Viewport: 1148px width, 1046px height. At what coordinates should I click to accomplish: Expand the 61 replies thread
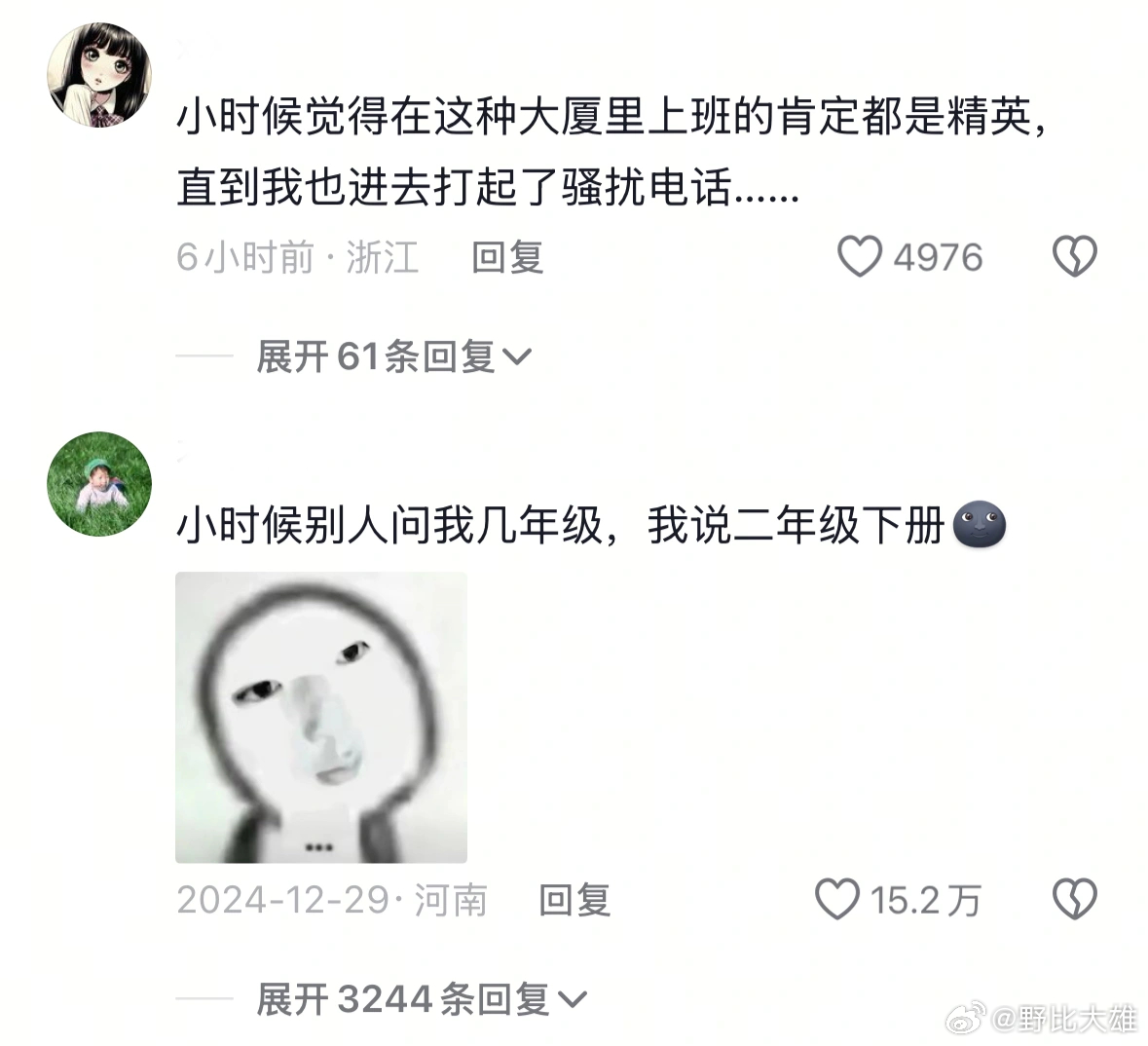pos(393,357)
